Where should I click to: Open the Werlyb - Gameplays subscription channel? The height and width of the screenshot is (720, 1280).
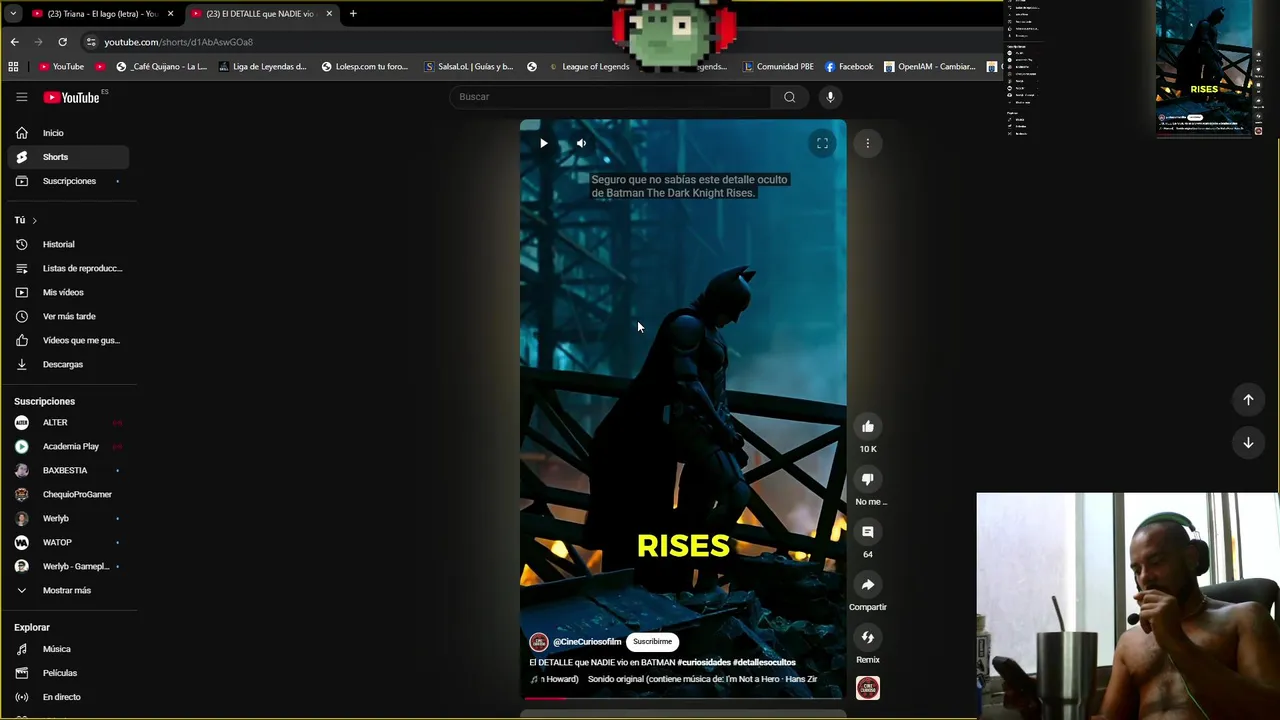[x=69, y=566]
